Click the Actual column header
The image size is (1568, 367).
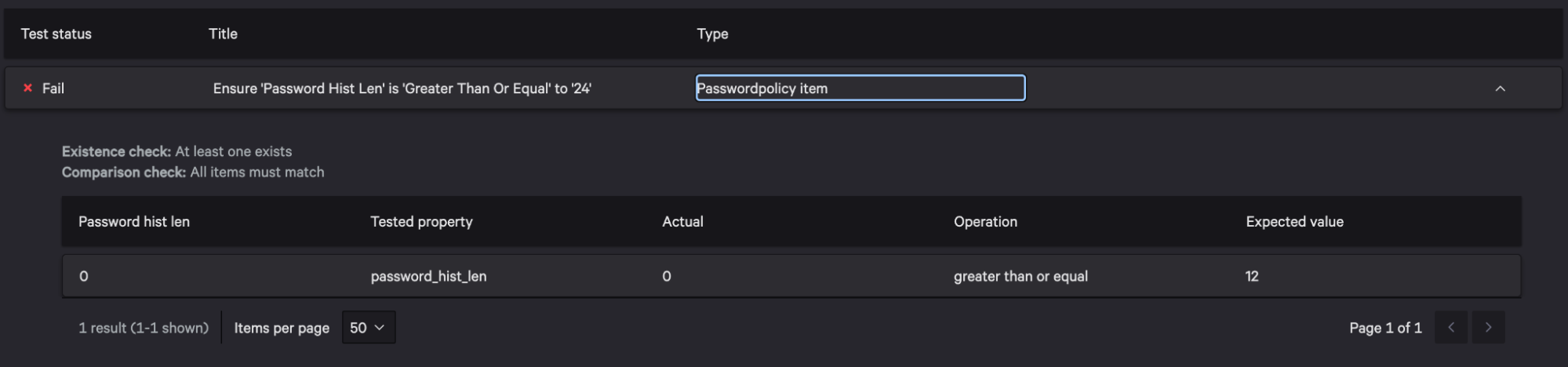click(x=682, y=222)
